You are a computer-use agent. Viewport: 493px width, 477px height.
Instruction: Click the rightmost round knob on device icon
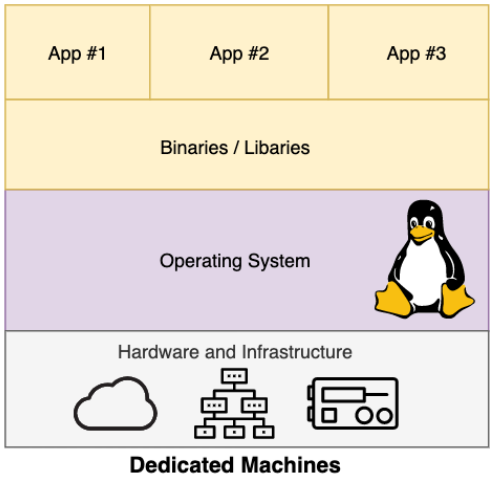[384, 416]
